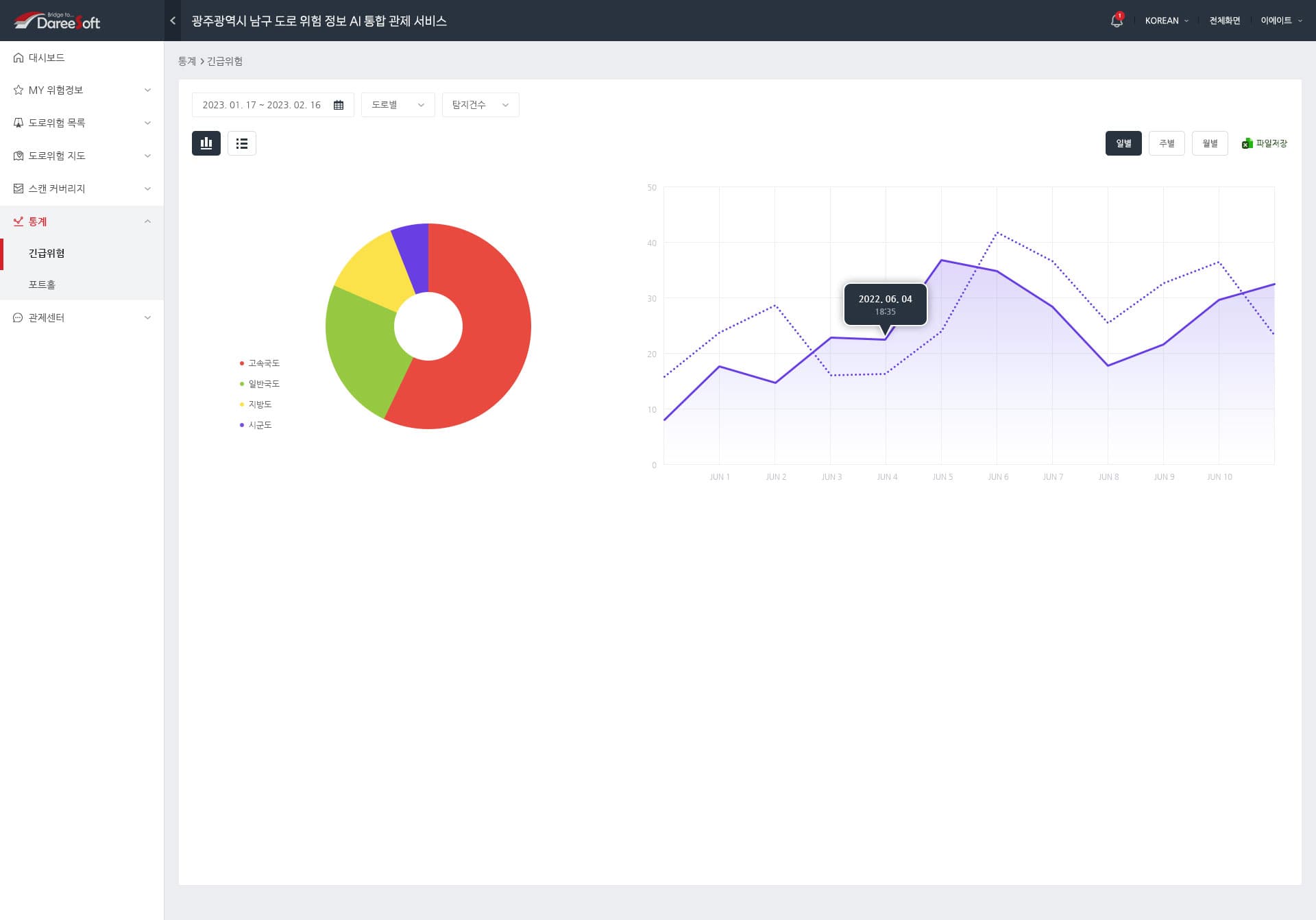Select the 일별 period toggle
This screenshot has width=1316, height=920.
point(1123,143)
